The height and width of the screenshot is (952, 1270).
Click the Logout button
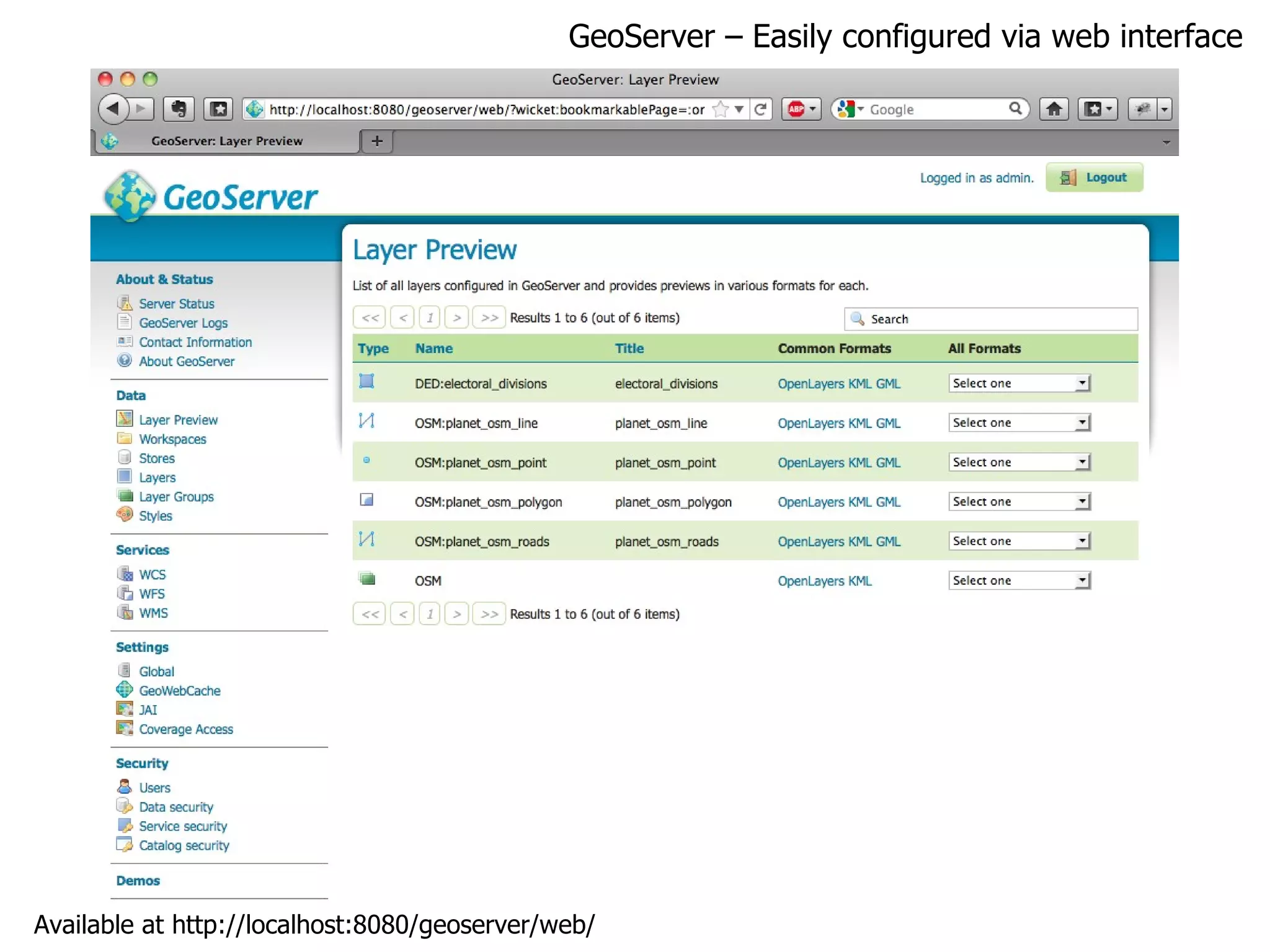pyautogui.click(x=1095, y=178)
